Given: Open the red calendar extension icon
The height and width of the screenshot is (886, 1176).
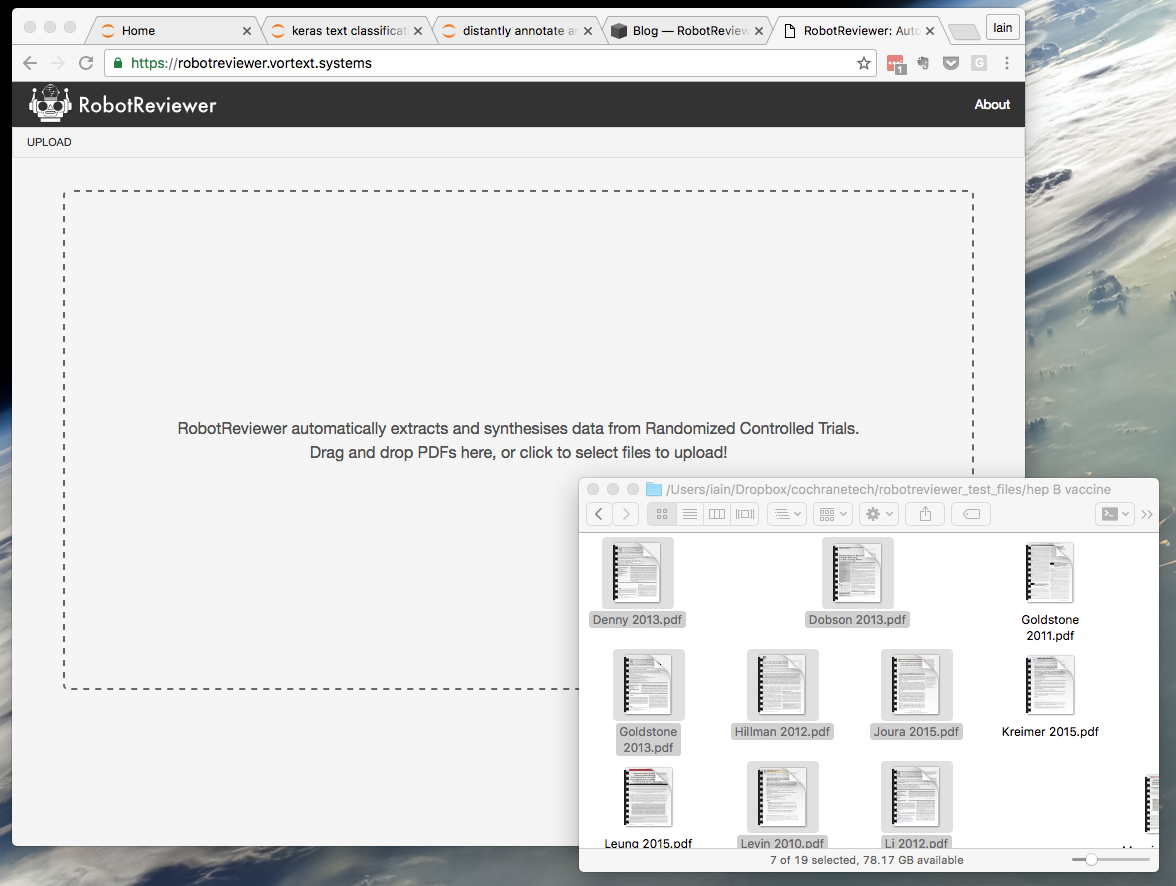Looking at the screenshot, I should tap(896, 64).
